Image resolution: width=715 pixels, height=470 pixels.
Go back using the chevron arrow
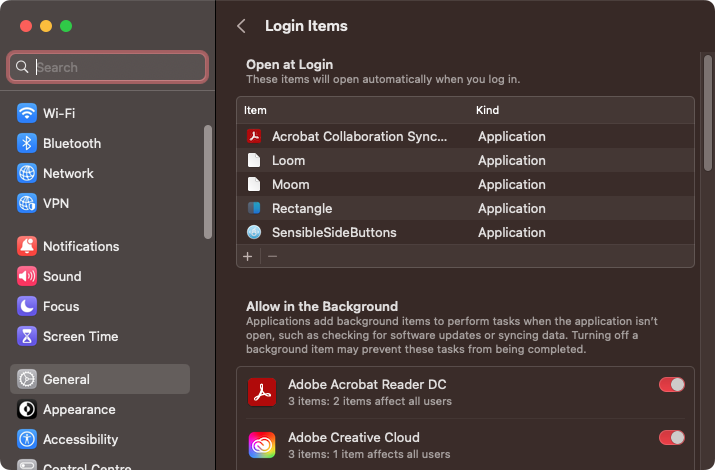click(x=242, y=26)
